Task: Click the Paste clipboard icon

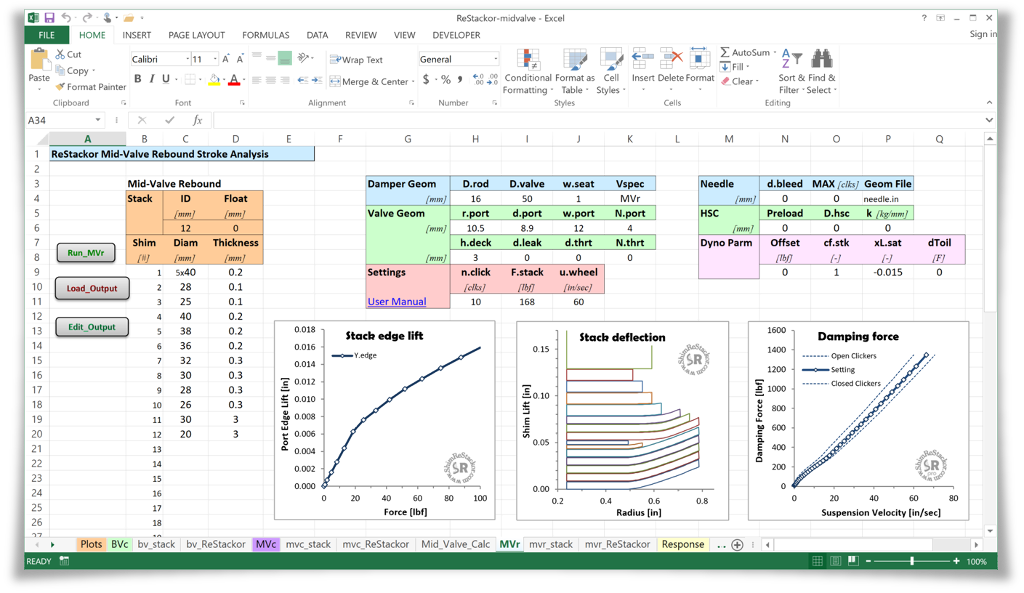Action: 39,59
